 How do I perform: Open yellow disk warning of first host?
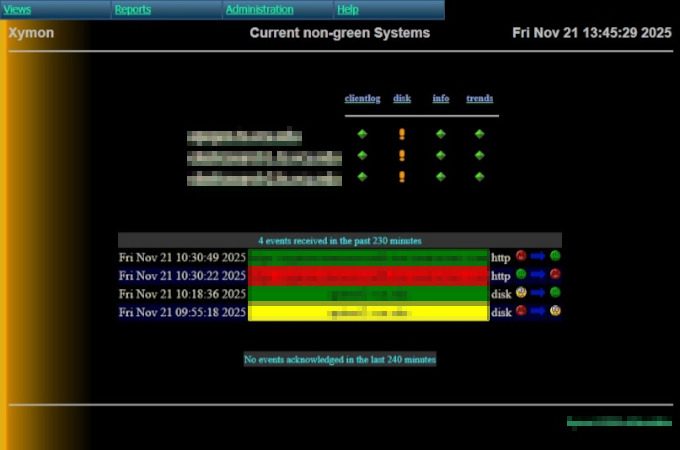coord(402,134)
